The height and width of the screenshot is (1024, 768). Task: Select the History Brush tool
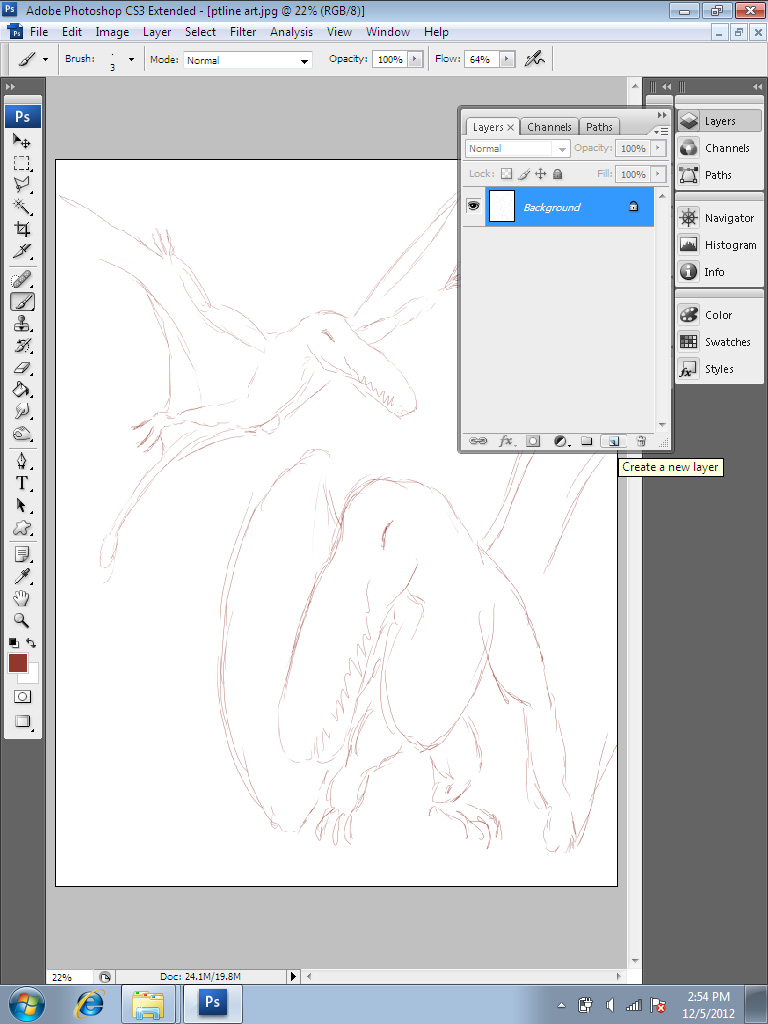pyautogui.click(x=22, y=345)
